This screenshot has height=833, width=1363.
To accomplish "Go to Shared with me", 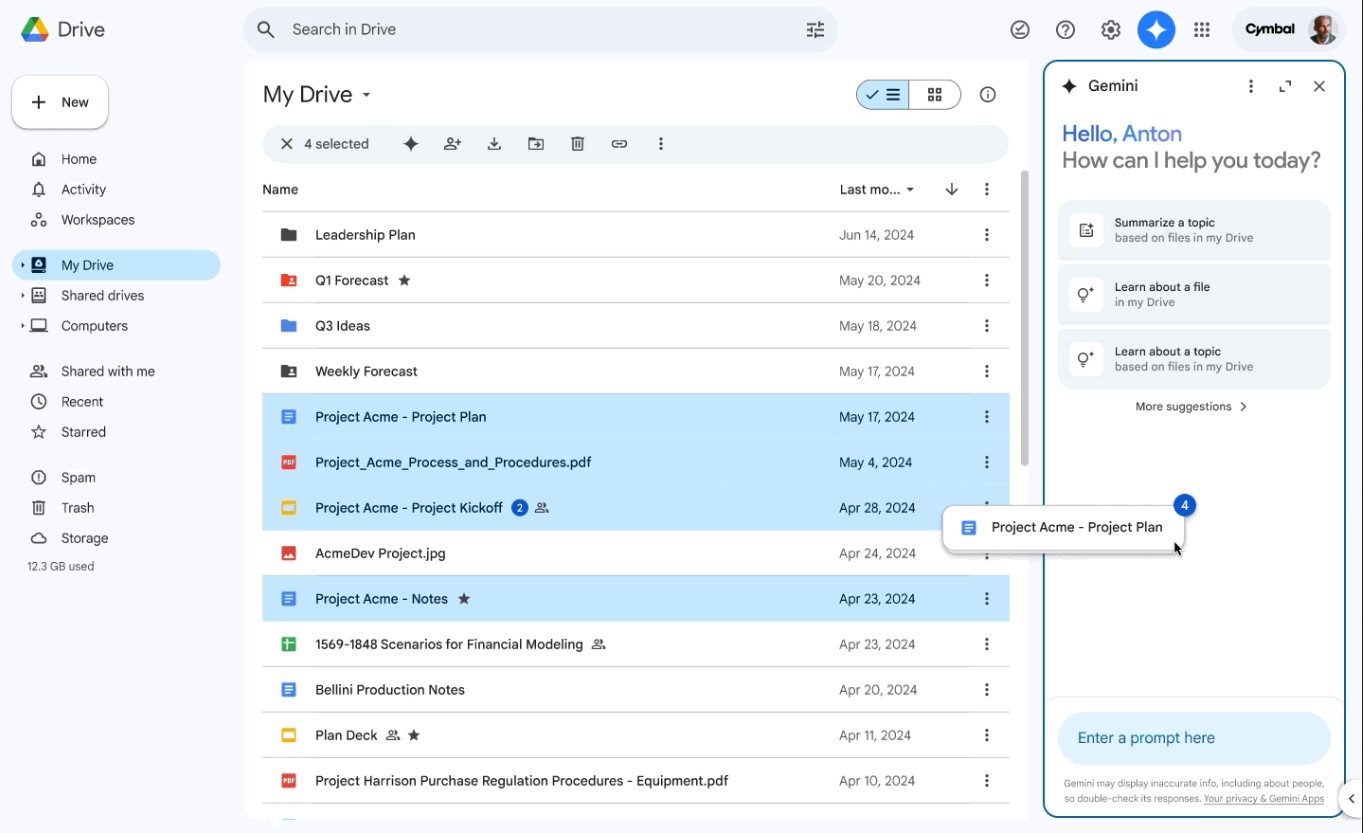I will tap(107, 371).
